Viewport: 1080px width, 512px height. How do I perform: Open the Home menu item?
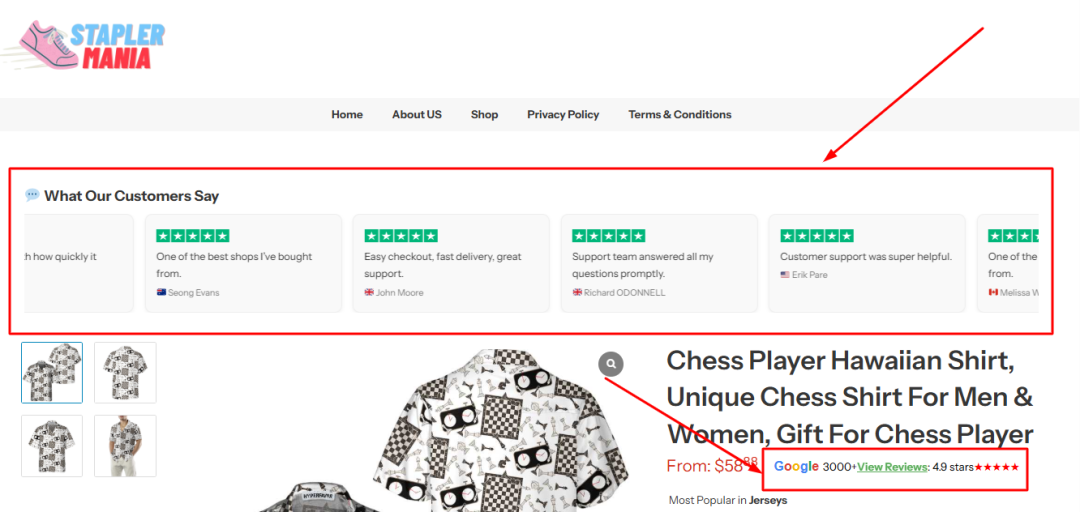[x=347, y=114]
